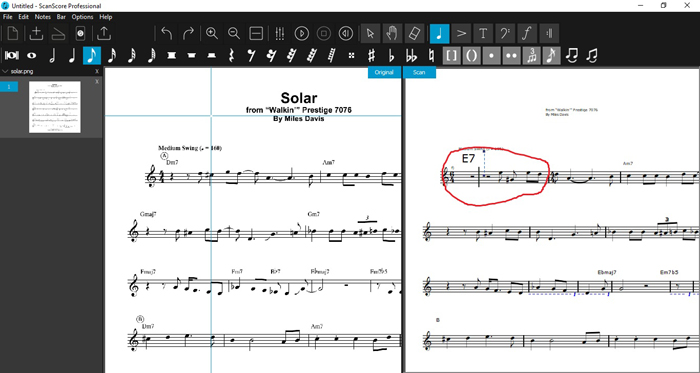Switch to the Original view tab

click(384, 72)
